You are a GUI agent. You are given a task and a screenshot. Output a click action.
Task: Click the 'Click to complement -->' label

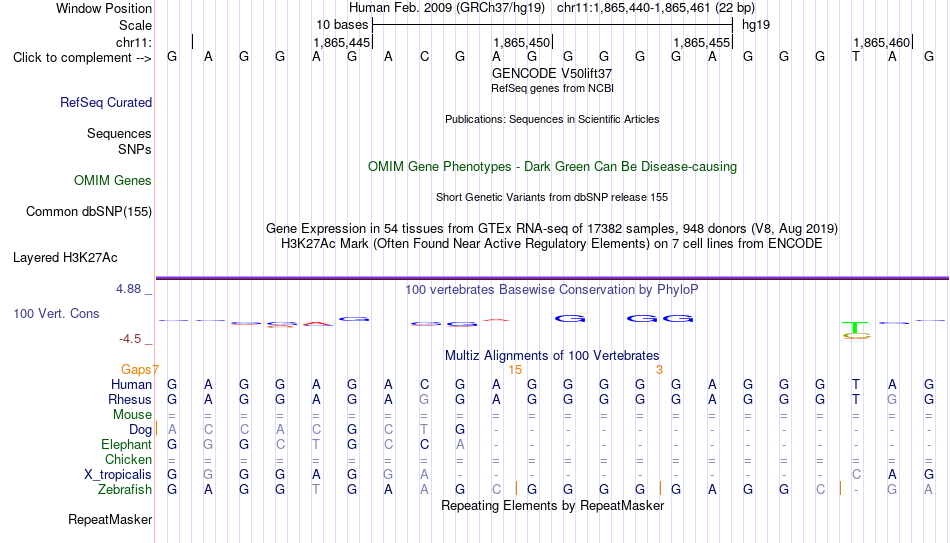[x=82, y=58]
